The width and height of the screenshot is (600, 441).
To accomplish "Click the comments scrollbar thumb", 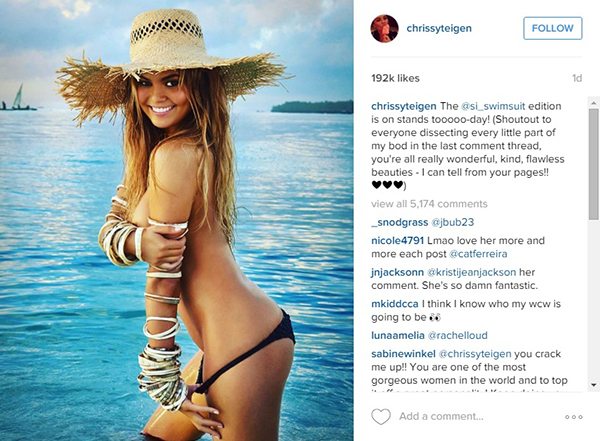I will click(x=593, y=164).
